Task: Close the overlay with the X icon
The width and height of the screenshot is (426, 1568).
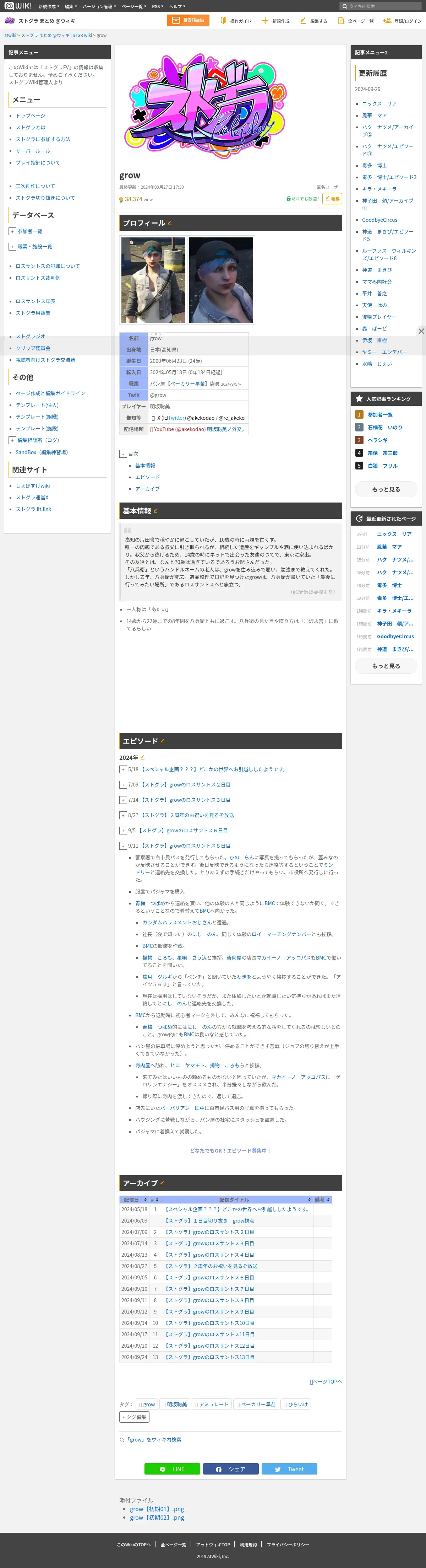Action: 421,331
